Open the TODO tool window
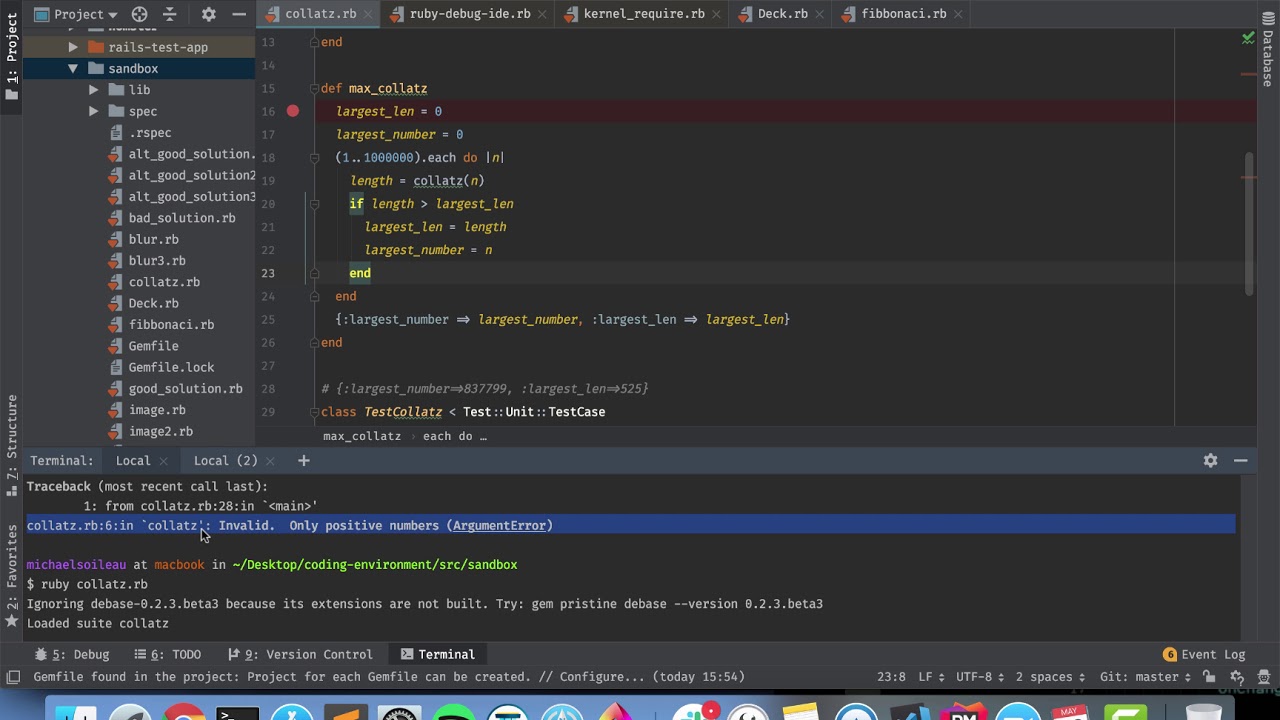The image size is (1280, 720). point(168,655)
